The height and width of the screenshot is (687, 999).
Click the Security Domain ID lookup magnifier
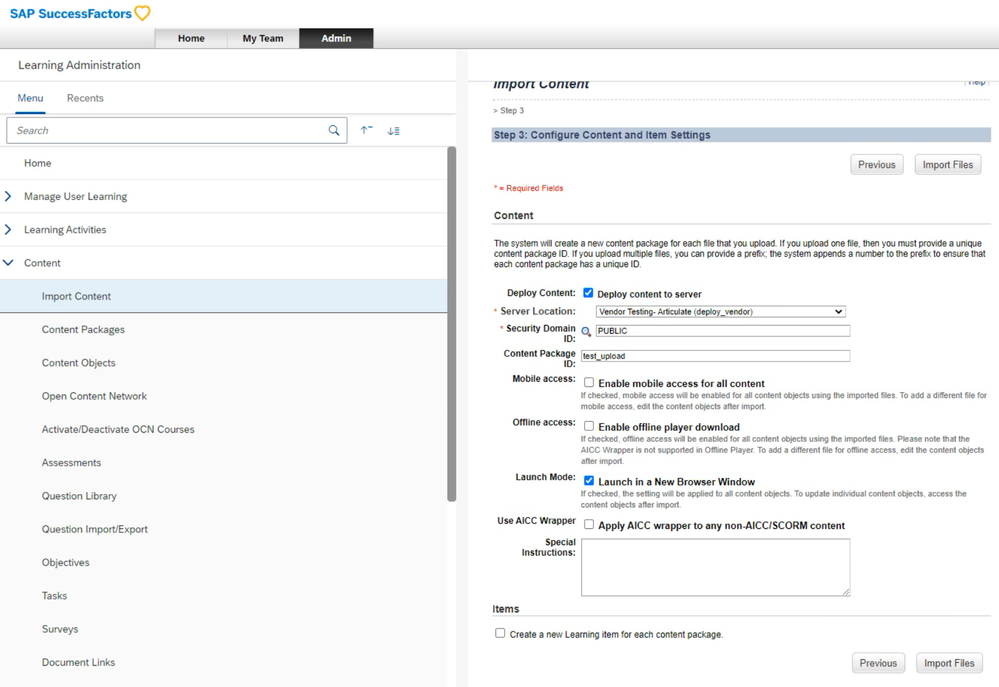pos(587,332)
